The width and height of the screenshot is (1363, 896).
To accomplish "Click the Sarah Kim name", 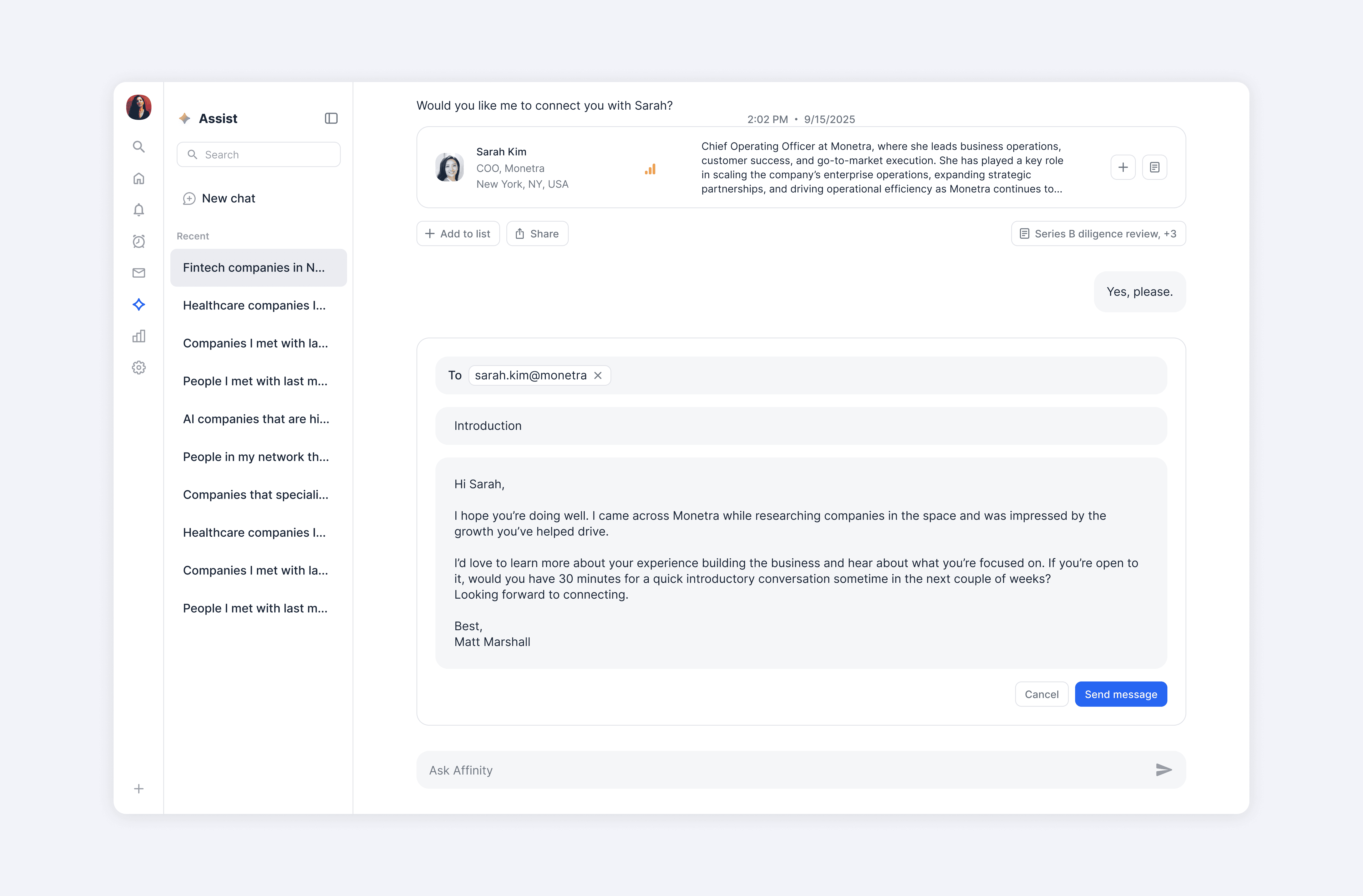I will 501,152.
